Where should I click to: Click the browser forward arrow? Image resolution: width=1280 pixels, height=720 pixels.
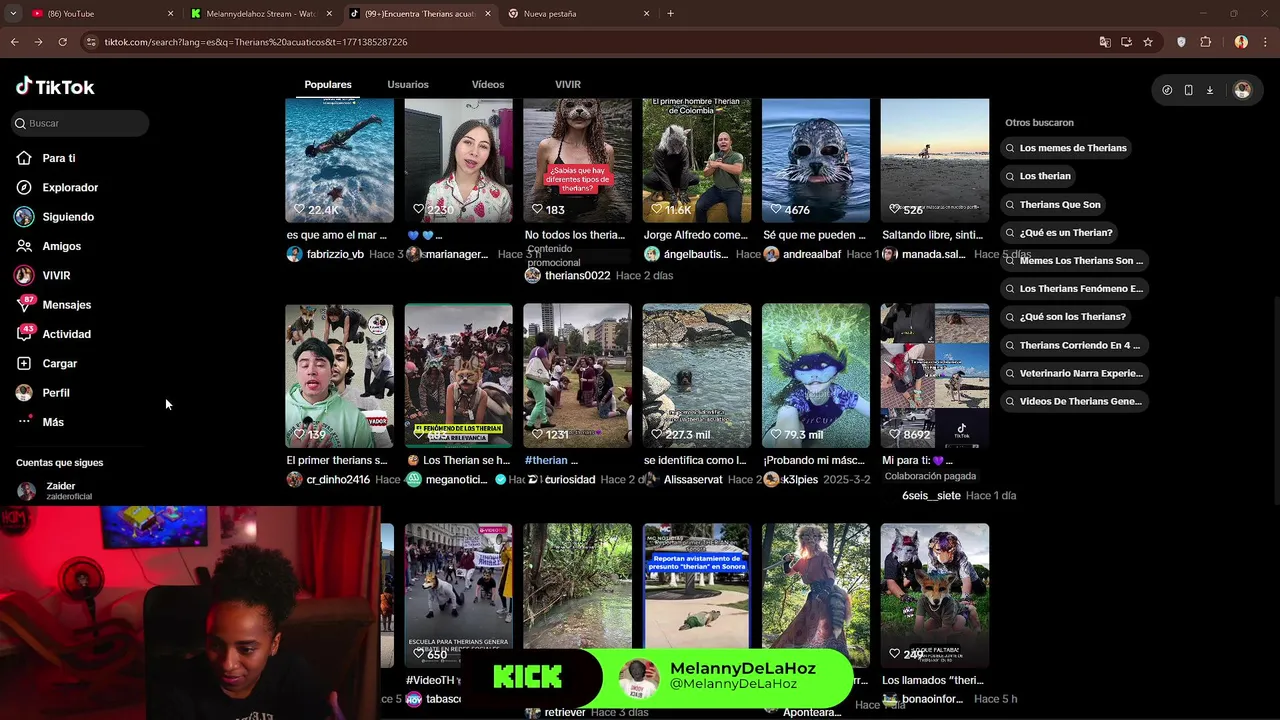(x=38, y=42)
